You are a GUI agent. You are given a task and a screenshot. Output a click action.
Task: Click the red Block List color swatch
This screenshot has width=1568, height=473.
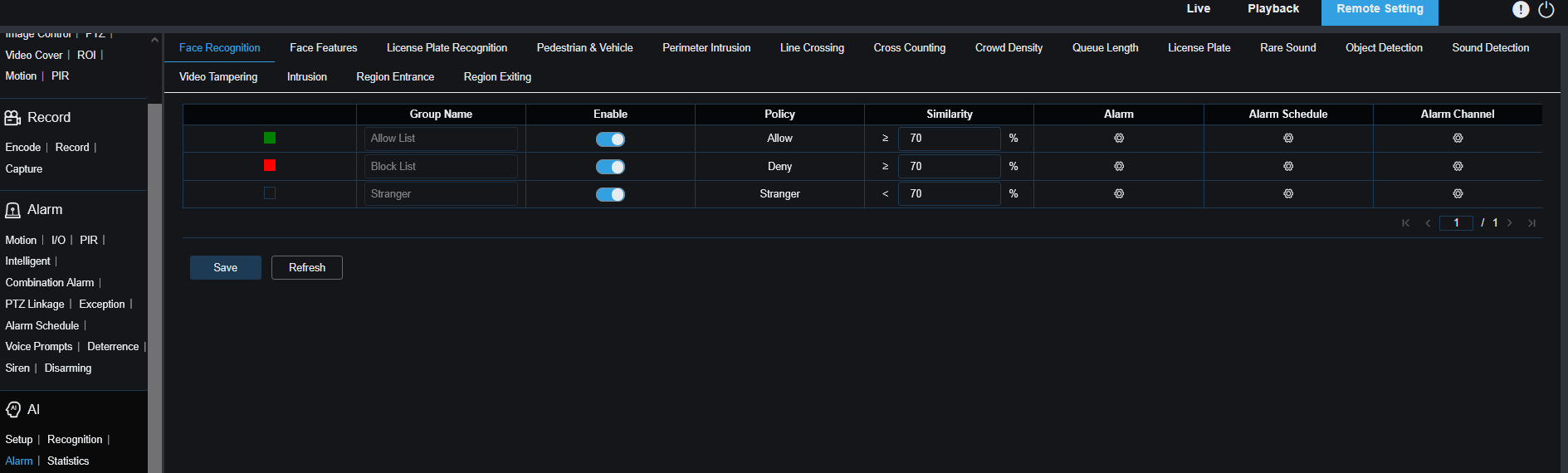[x=270, y=165]
